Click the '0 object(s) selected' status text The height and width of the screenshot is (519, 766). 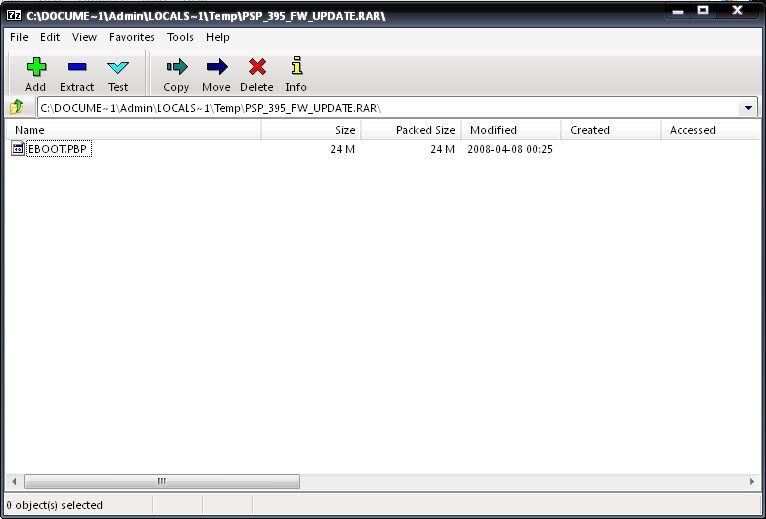point(55,505)
